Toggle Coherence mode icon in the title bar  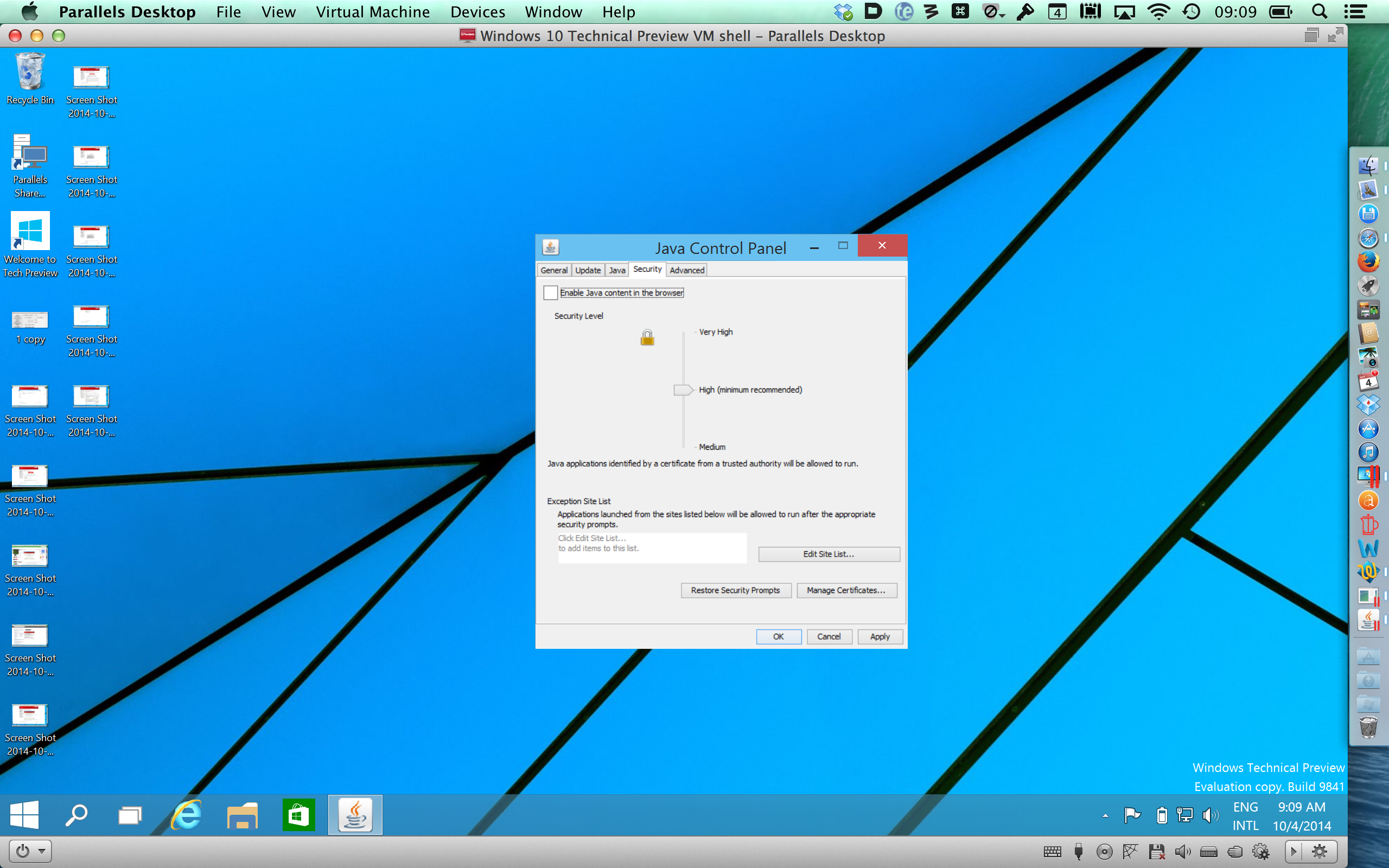(x=1311, y=36)
